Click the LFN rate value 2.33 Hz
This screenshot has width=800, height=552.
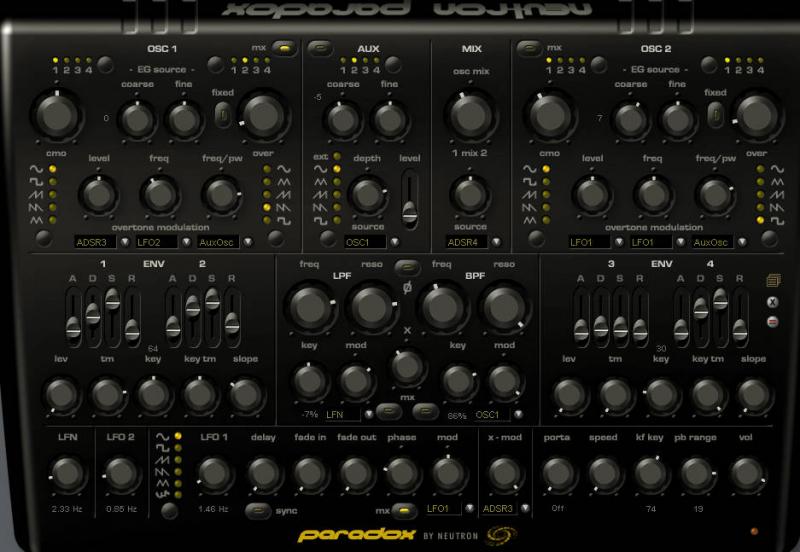[67, 509]
